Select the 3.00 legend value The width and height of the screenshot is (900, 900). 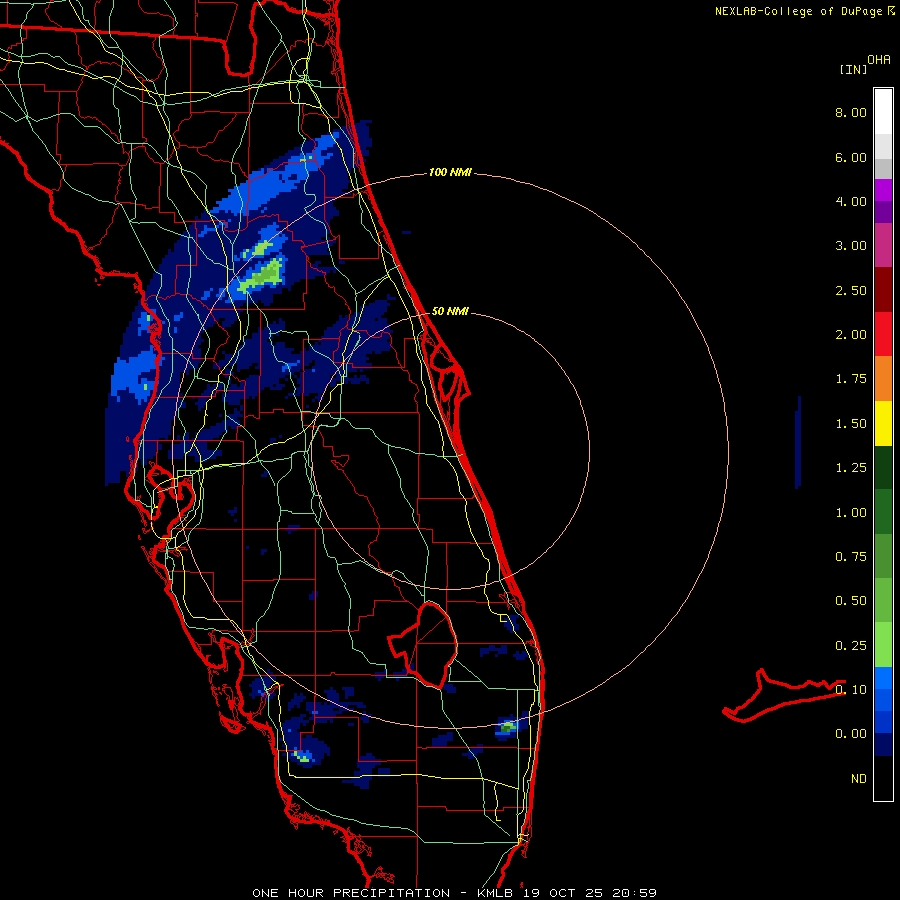coord(851,246)
